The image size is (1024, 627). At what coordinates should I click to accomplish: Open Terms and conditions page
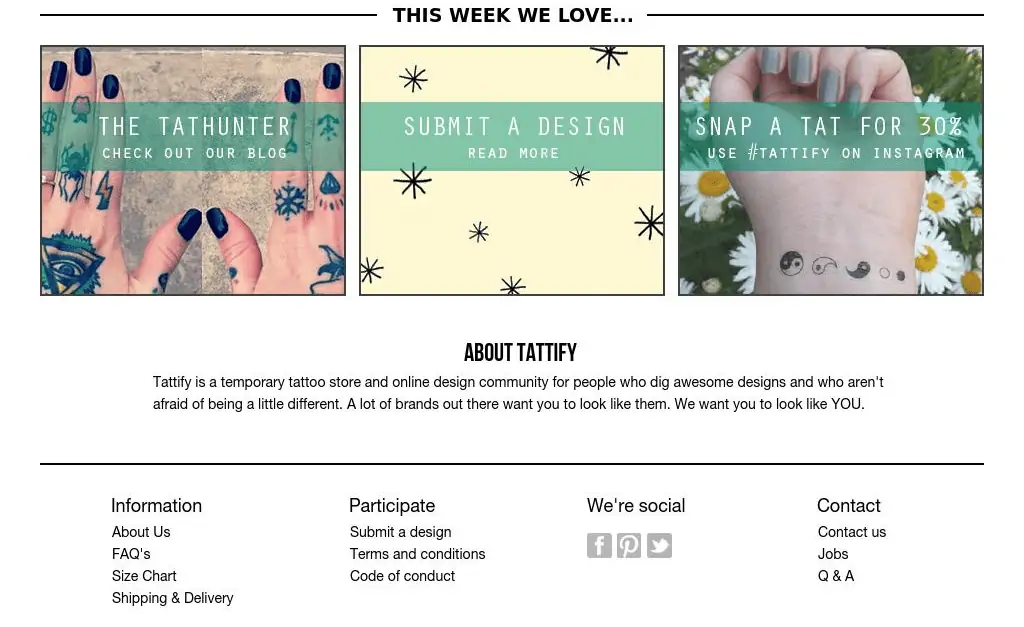pos(417,554)
